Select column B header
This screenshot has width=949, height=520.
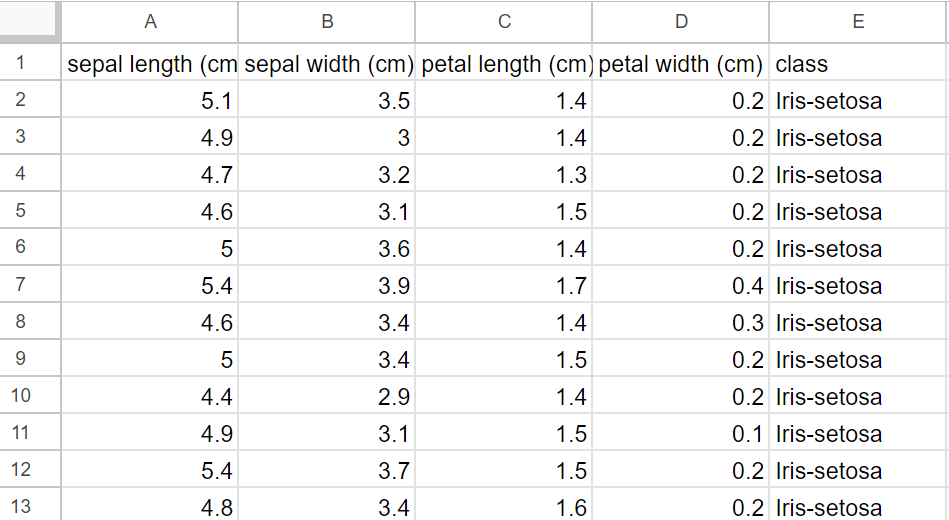(327, 22)
